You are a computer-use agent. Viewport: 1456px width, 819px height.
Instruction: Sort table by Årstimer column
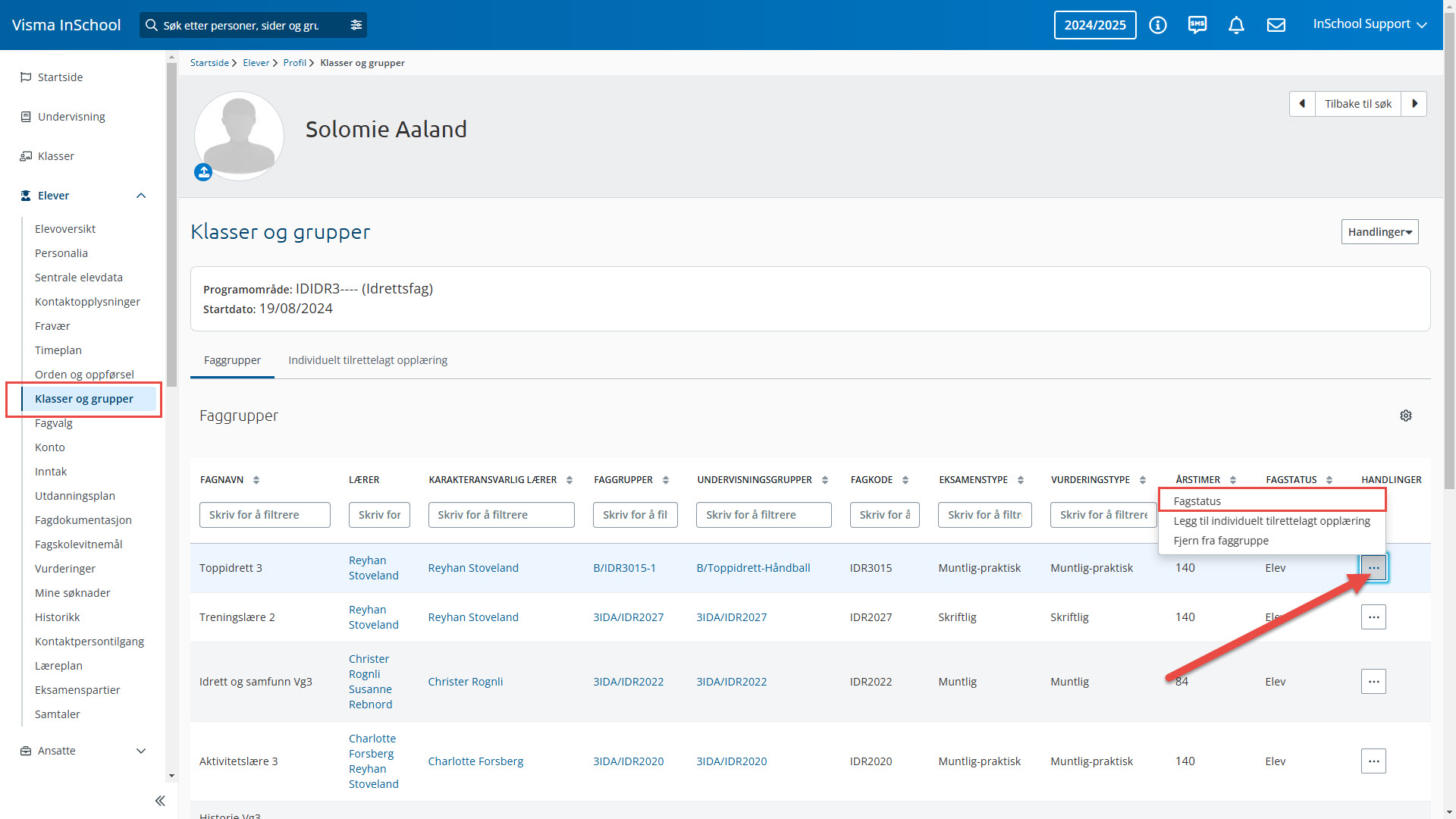click(1233, 480)
